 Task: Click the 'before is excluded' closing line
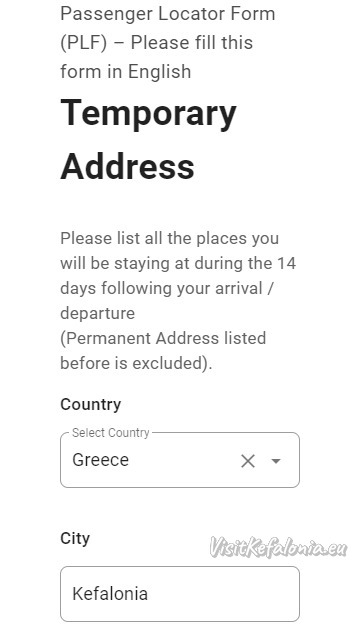(136, 363)
